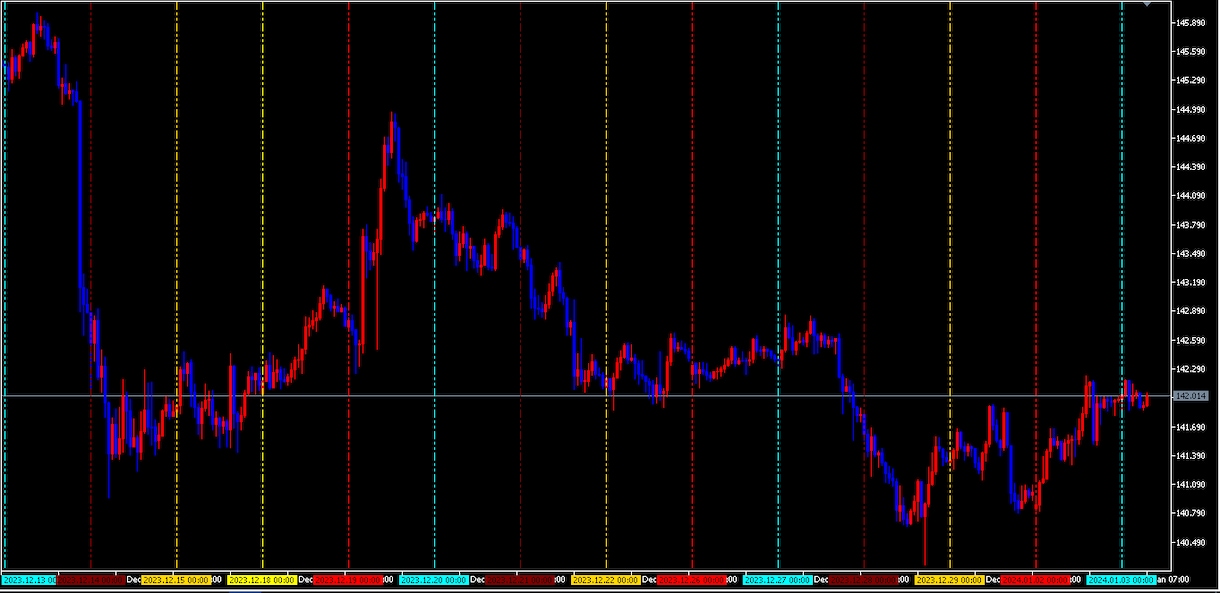Select the 141.390 price scale value
The height and width of the screenshot is (593, 1220).
1191,456
